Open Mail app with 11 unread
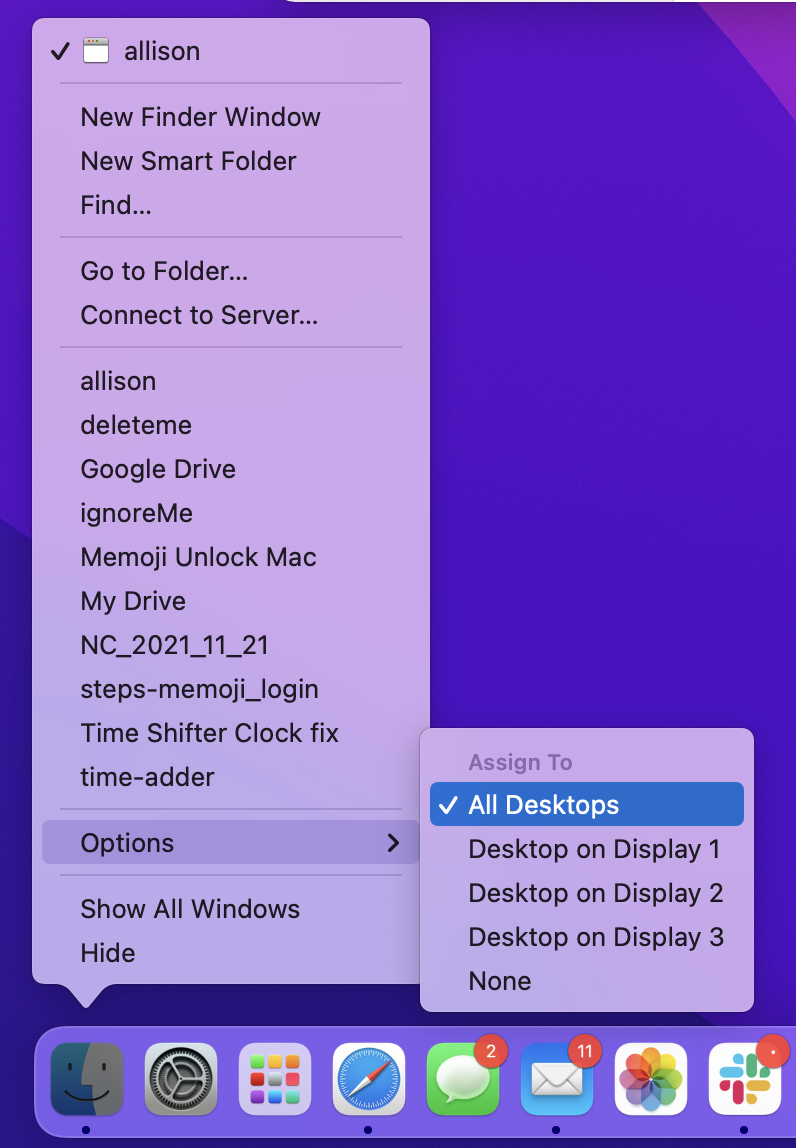796x1148 pixels. pyautogui.click(x=556, y=1079)
